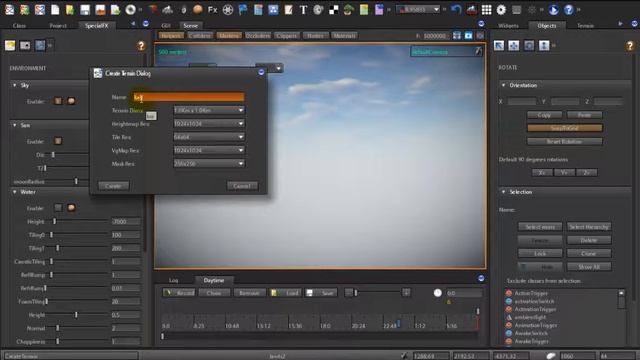Switch to the Class tab
The width and height of the screenshot is (640, 360).
click(x=19, y=26)
